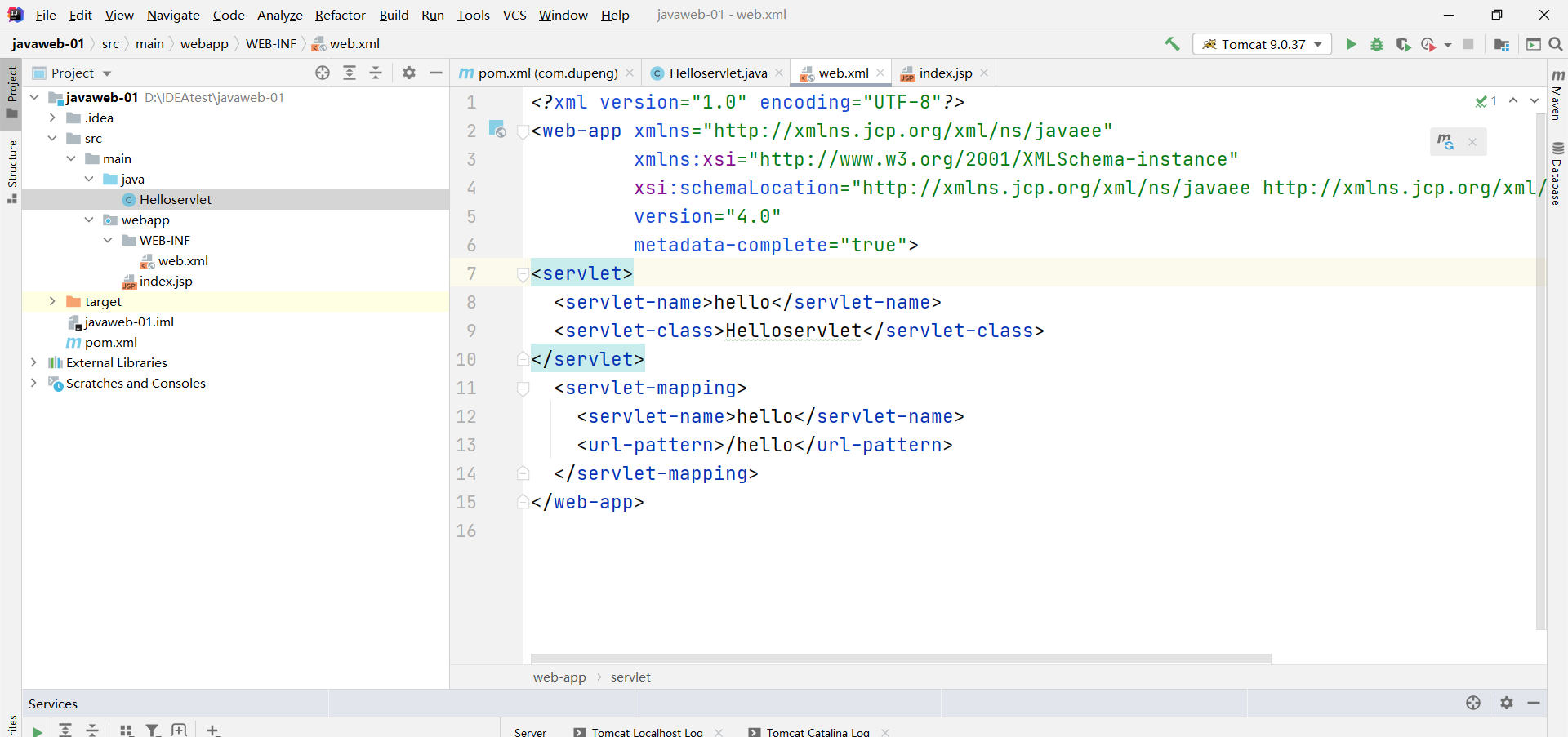1568x737 pixels.
Task: Fold the web-app tag on line 2
Action: click(523, 132)
